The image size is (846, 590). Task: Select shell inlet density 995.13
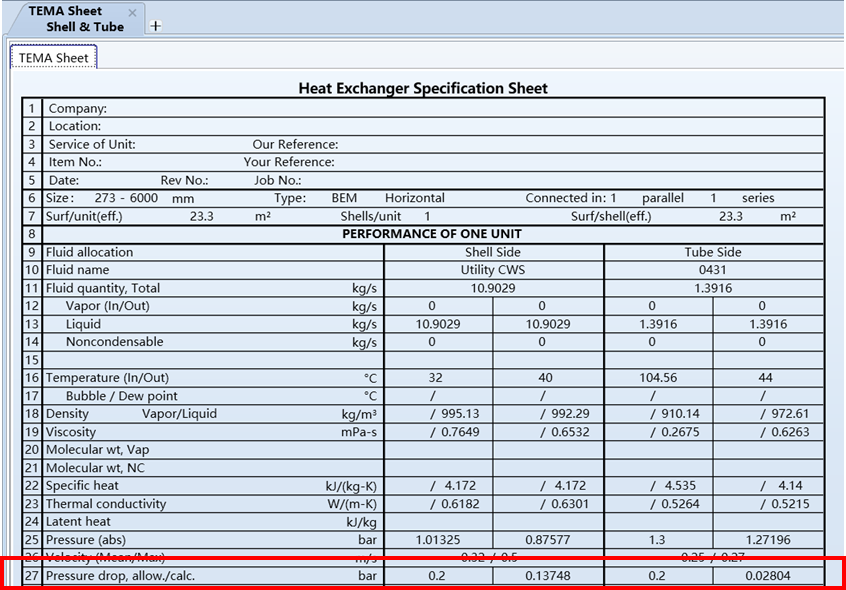click(x=460, y=414)
